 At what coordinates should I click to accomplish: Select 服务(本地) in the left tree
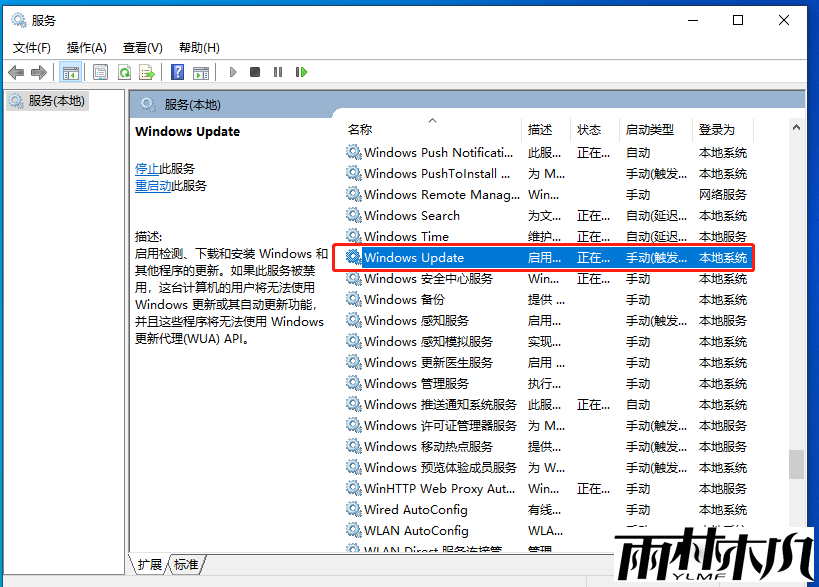[x=50, y=100]
